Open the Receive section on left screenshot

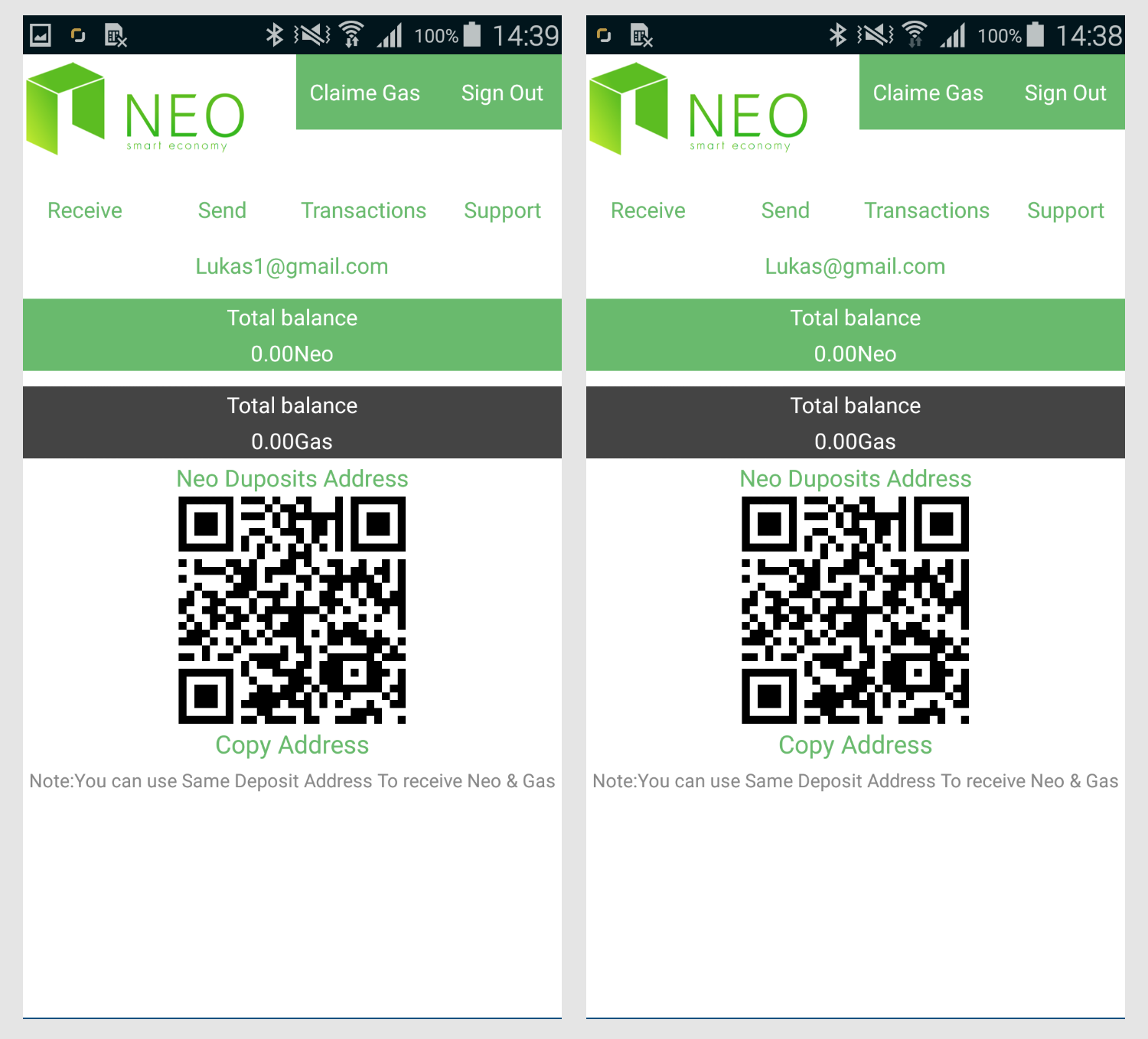(84, 210)
